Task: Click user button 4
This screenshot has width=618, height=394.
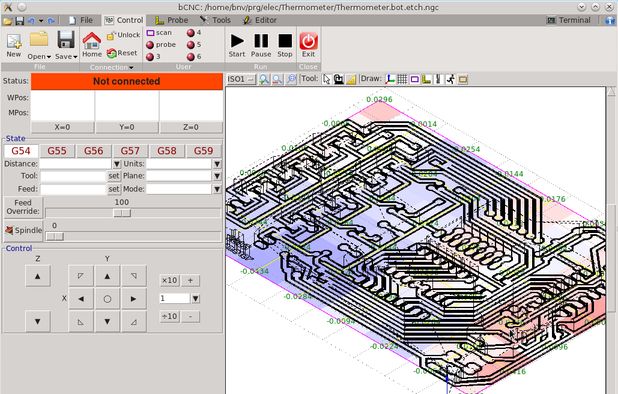Action: [x=194, y=33]
